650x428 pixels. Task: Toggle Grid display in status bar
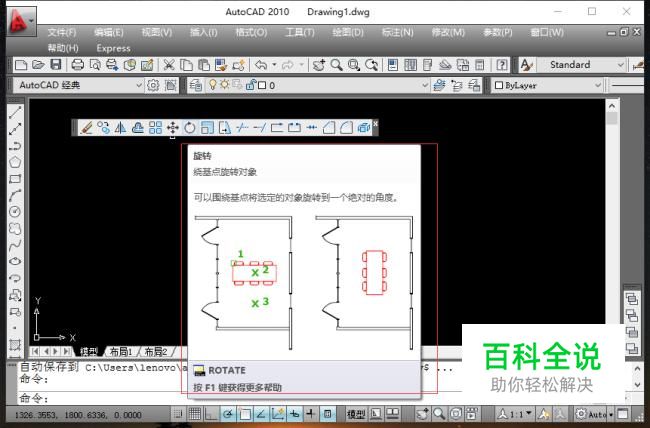pyautogui.click(x=195, y=413)
